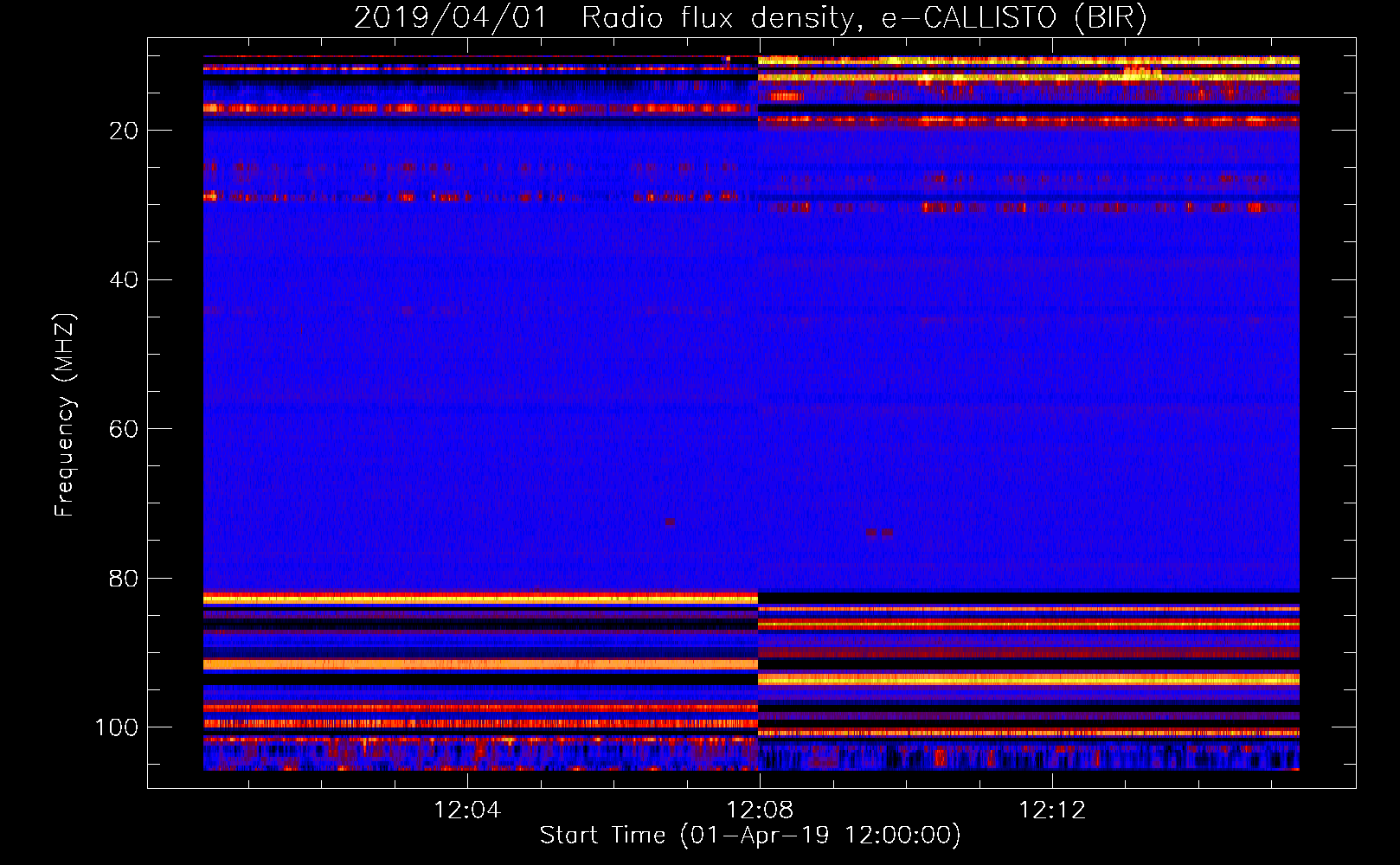The image size is (1400, 865).
Task: Click the 80 frequency tick label
Action: click(125, 579)
